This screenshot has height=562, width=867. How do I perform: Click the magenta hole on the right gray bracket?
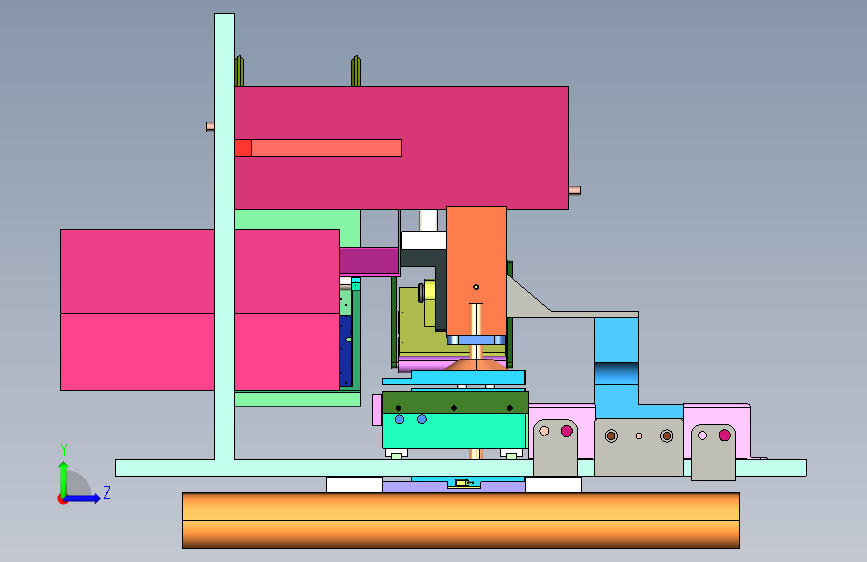click(725, 435)
